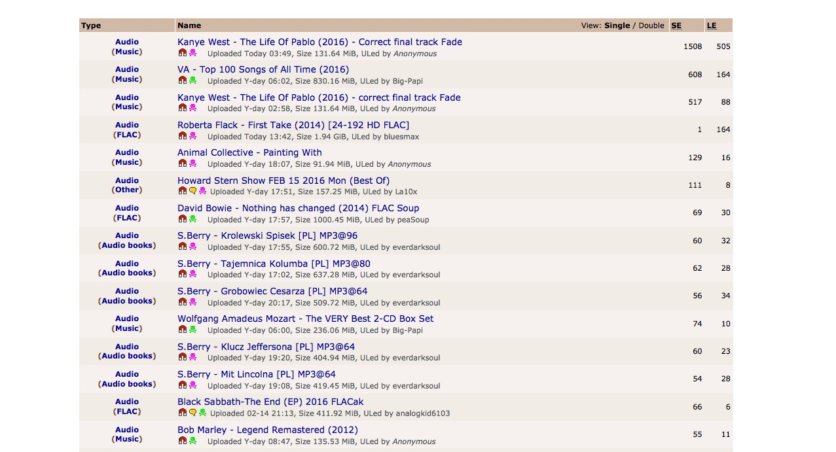Open uploader everdarksoul on Krolewski Spisek row
The width and height of the screenshot is (836, 452).
click(416, 247)
